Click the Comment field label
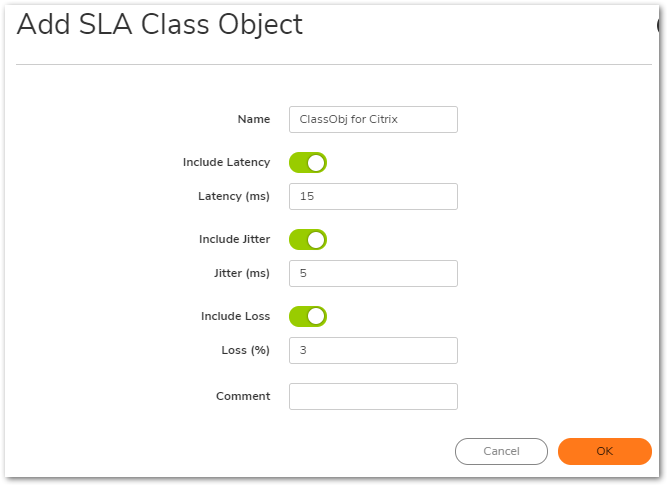668x486 pixels. [243, 397]
